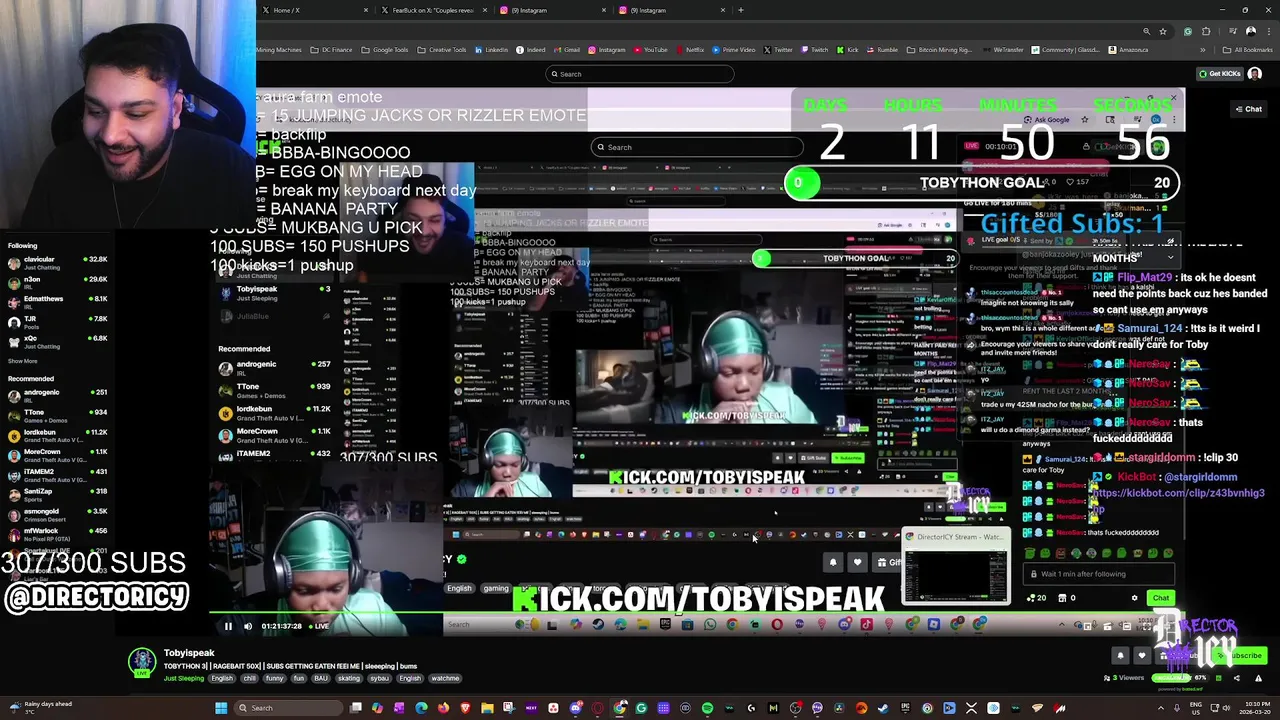
Task: Open MoreCrown in the Recommended sidebar
Action: click(x=60, y=456)
